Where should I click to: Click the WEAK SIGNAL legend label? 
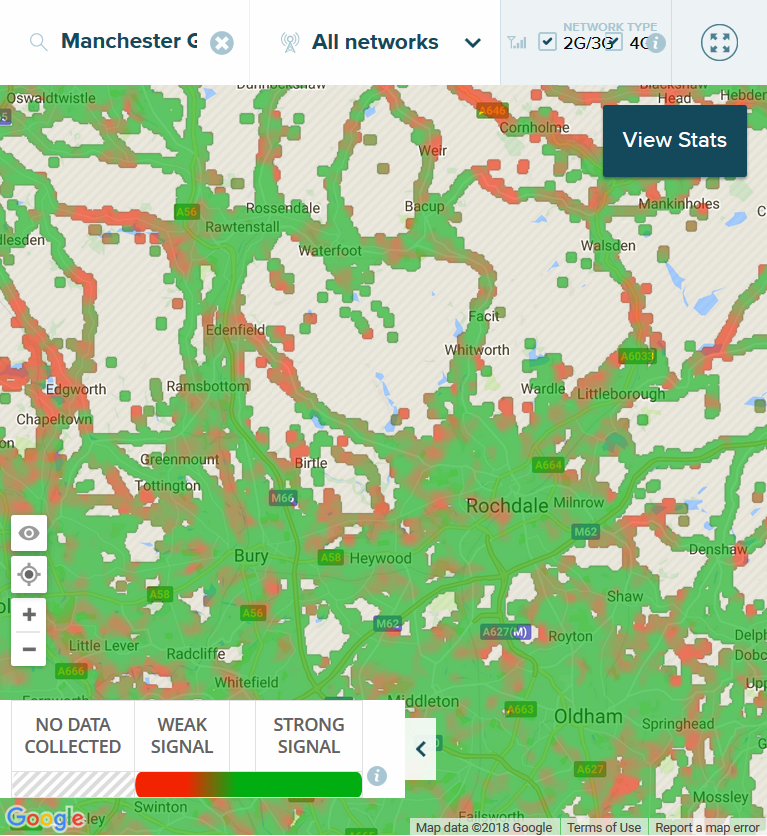pyautogui.click(x=182, y=736)
